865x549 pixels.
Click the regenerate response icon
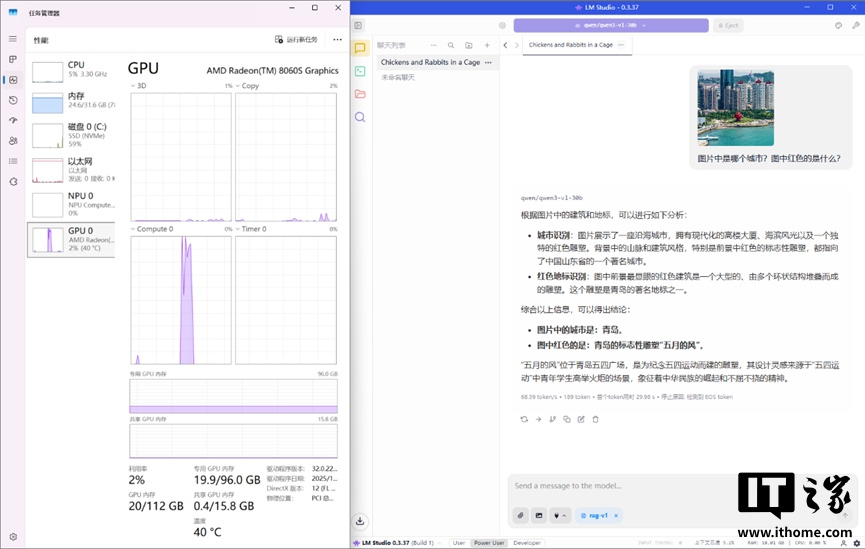tap(524, 419)
